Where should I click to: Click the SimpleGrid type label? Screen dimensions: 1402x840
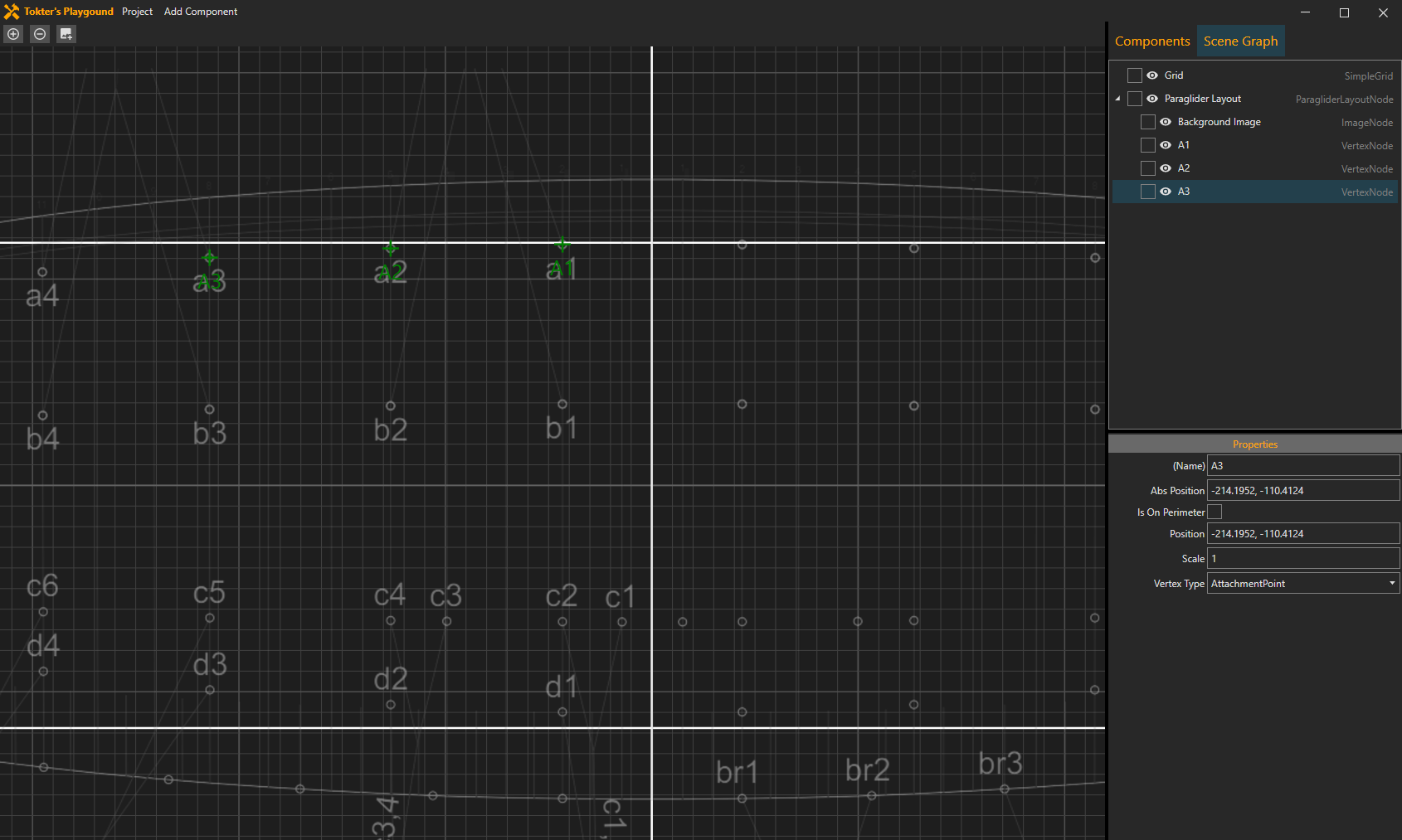tap(1369, 76)
